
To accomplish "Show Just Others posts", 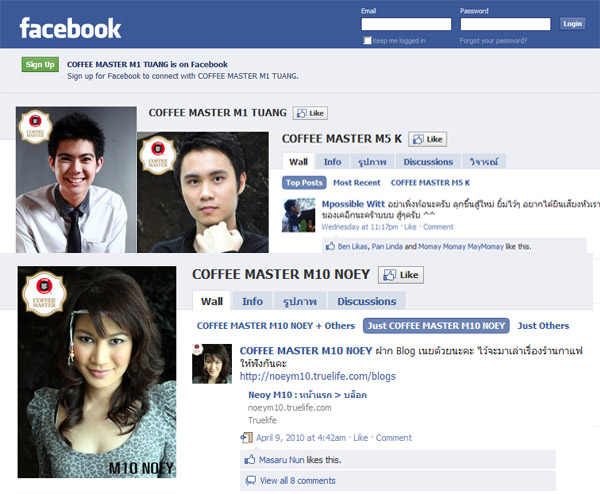I will tap(543, 326).
